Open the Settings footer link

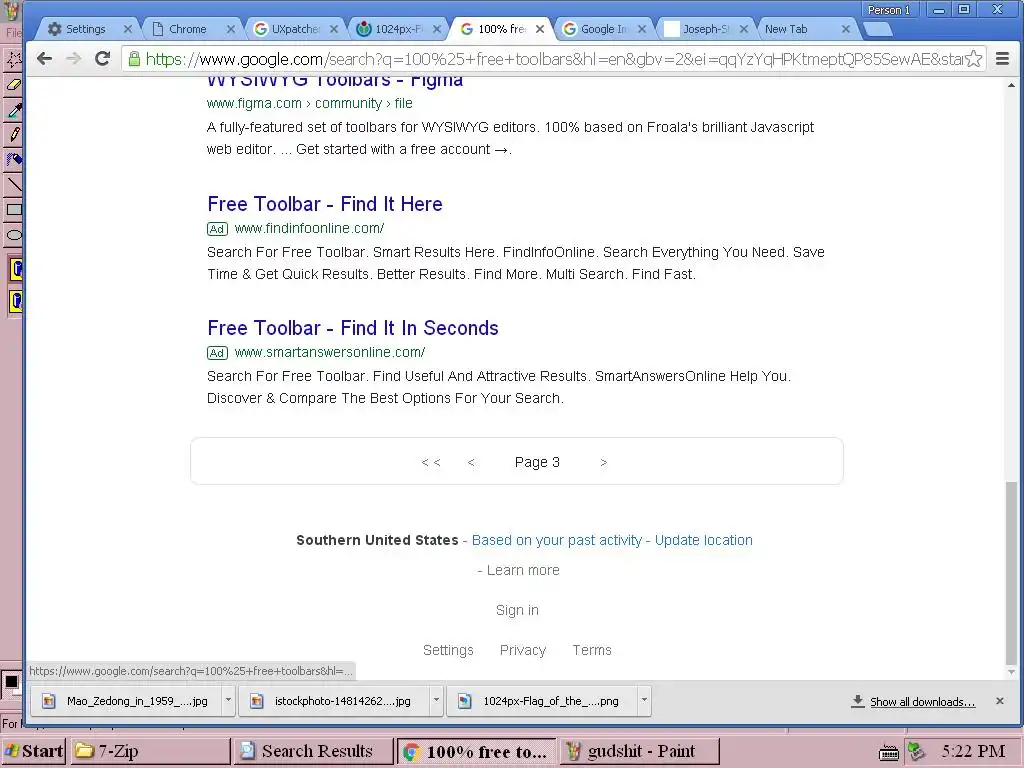click(448, 650)
